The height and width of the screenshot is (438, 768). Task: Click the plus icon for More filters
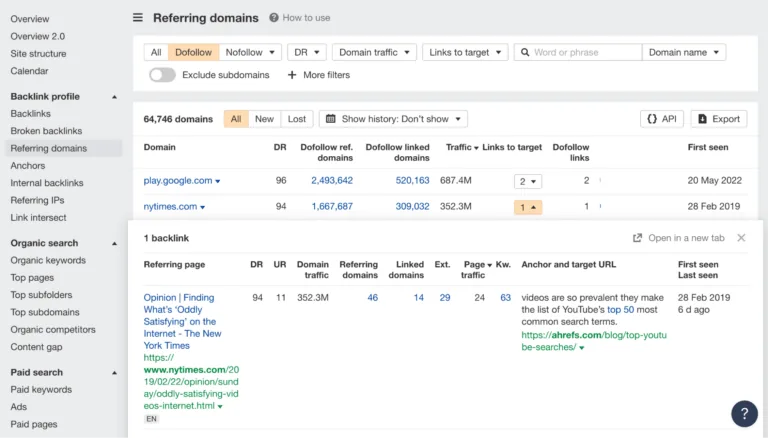tap(292, 75)
